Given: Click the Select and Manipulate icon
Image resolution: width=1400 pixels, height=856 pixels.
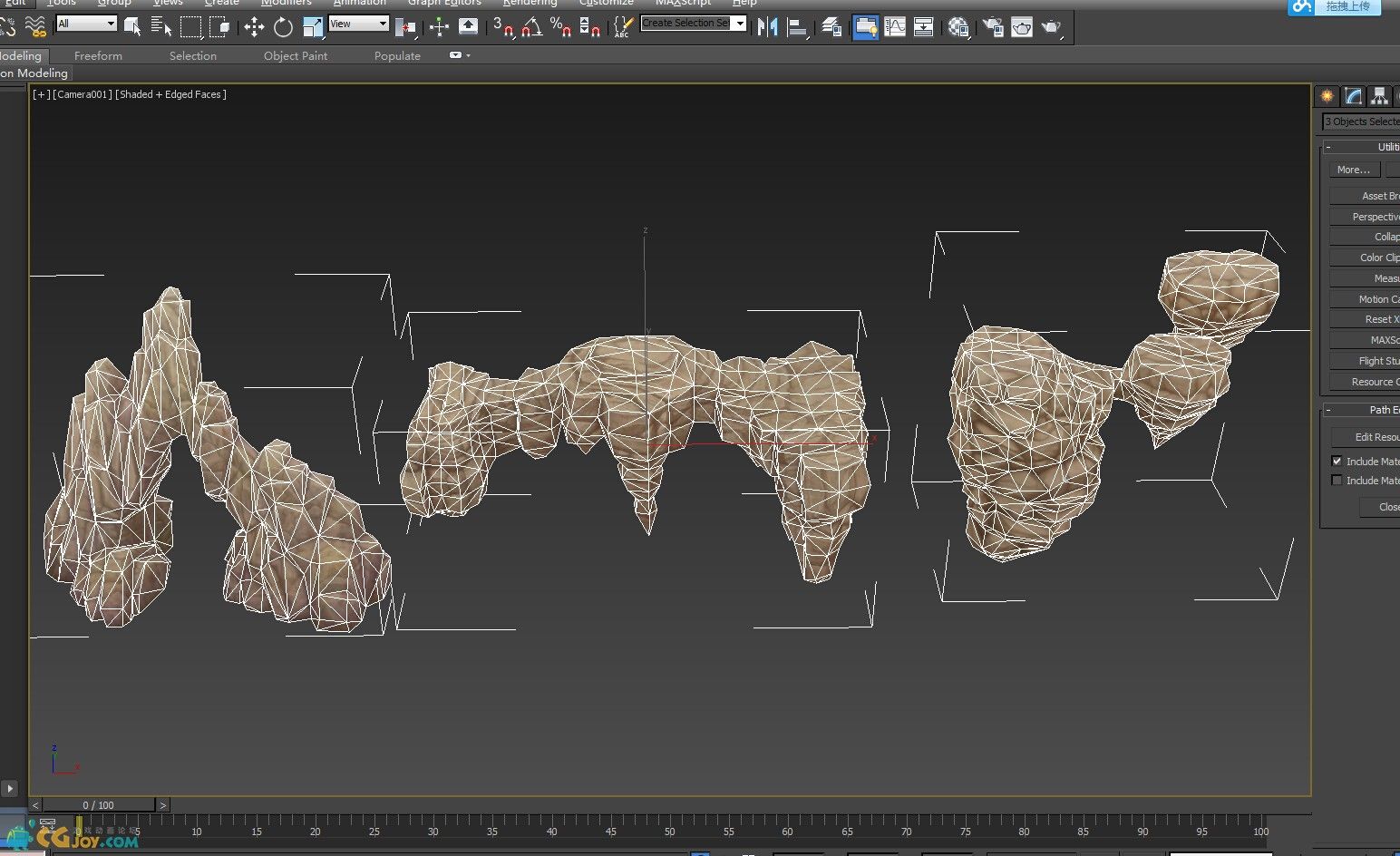Looking at the screenshot, I should [x=440, y=26].
